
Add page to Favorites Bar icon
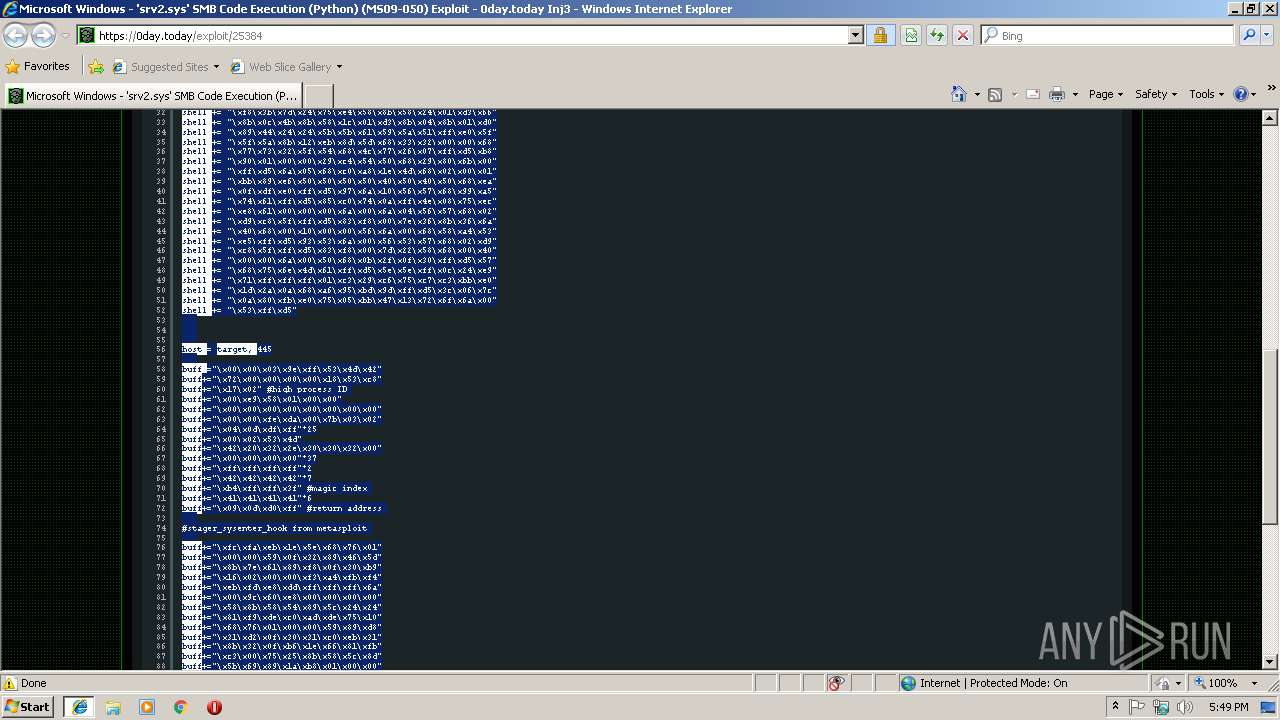[96, 67]
